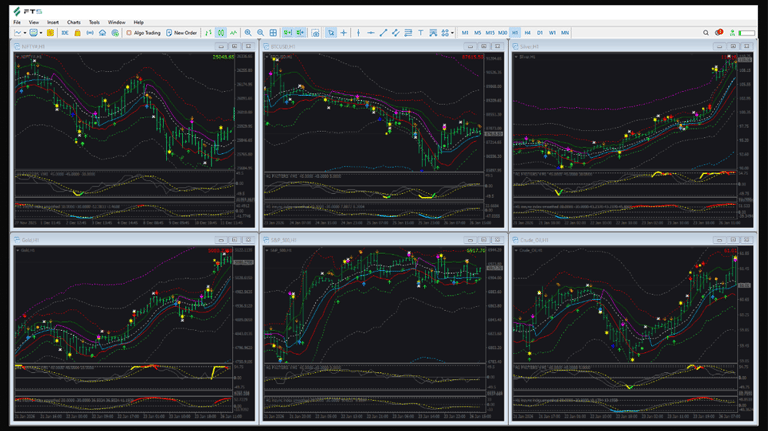The image size is (768, 431).
Task: Toggle the Algo Trading button
Action: [x=144, y=33]
